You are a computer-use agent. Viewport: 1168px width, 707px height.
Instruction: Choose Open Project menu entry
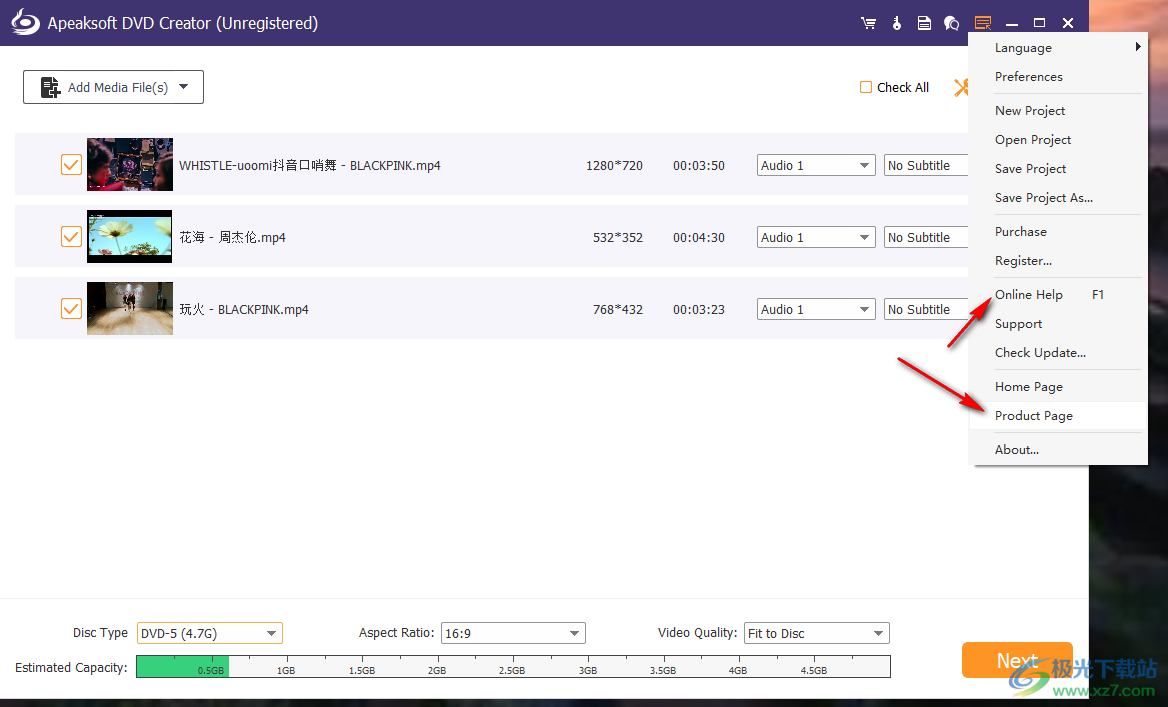[1058, 139]
